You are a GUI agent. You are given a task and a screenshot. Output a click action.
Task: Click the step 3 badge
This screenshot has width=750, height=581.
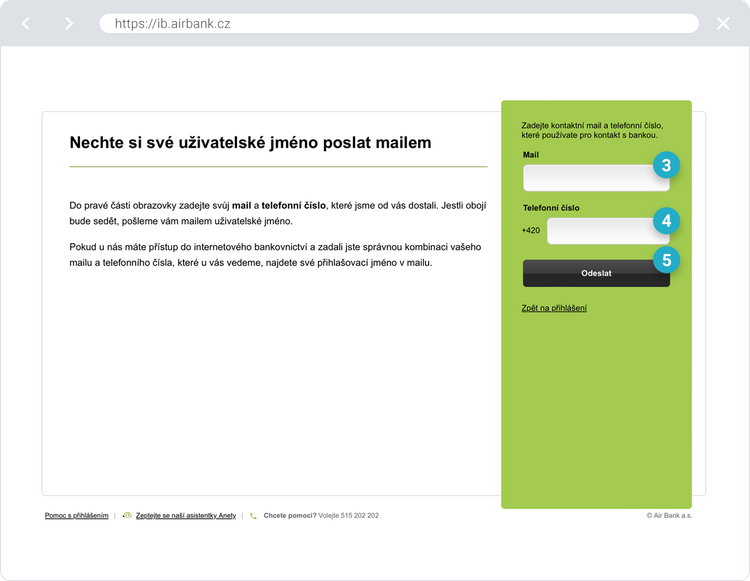tap(667, 164)
